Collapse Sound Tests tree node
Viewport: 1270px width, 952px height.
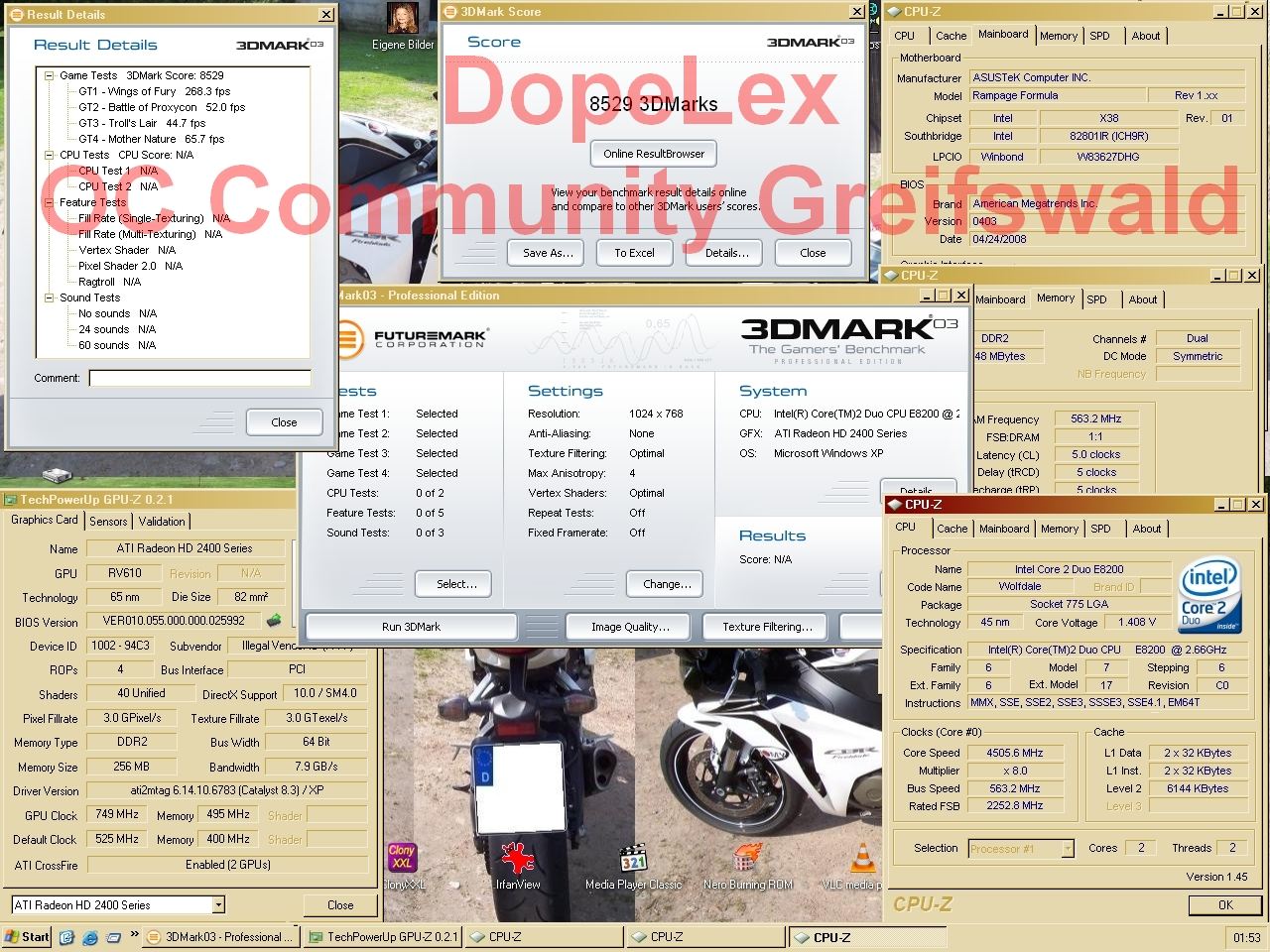tap(50, 297)
